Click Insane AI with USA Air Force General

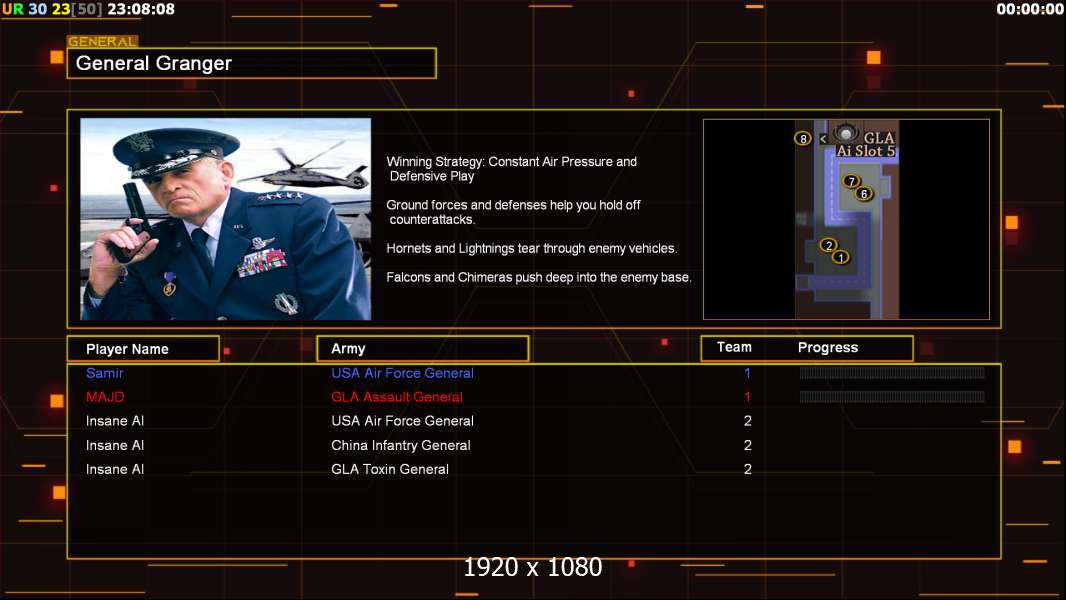pyautogui.click(x=115, y=421)
